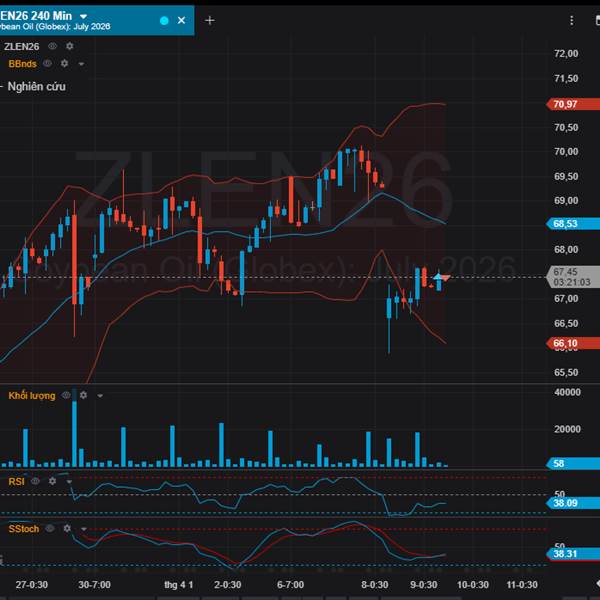This screenshot has width=600, height=600.
Task: Expand the SStoch dropdown arrow
Action: (84, 530)
